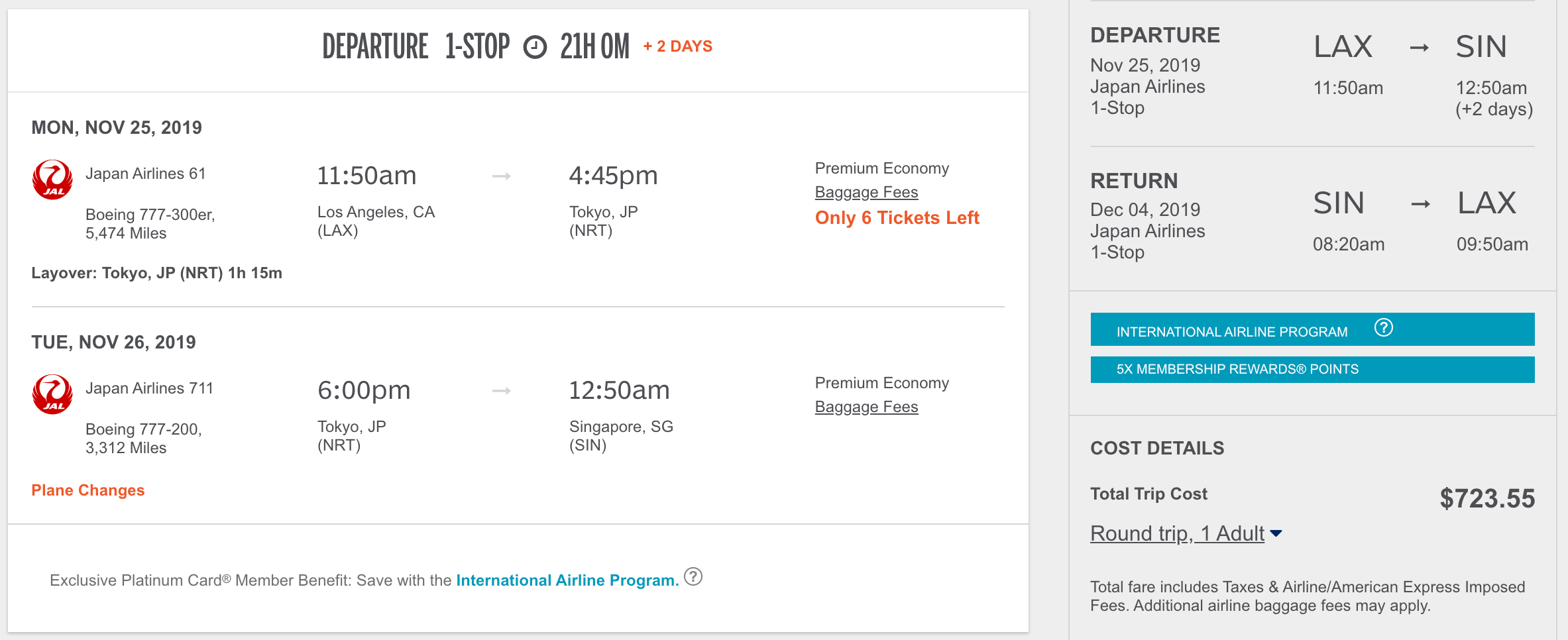Click arrow between 11:50am and 4:45pm

point(502,176)
